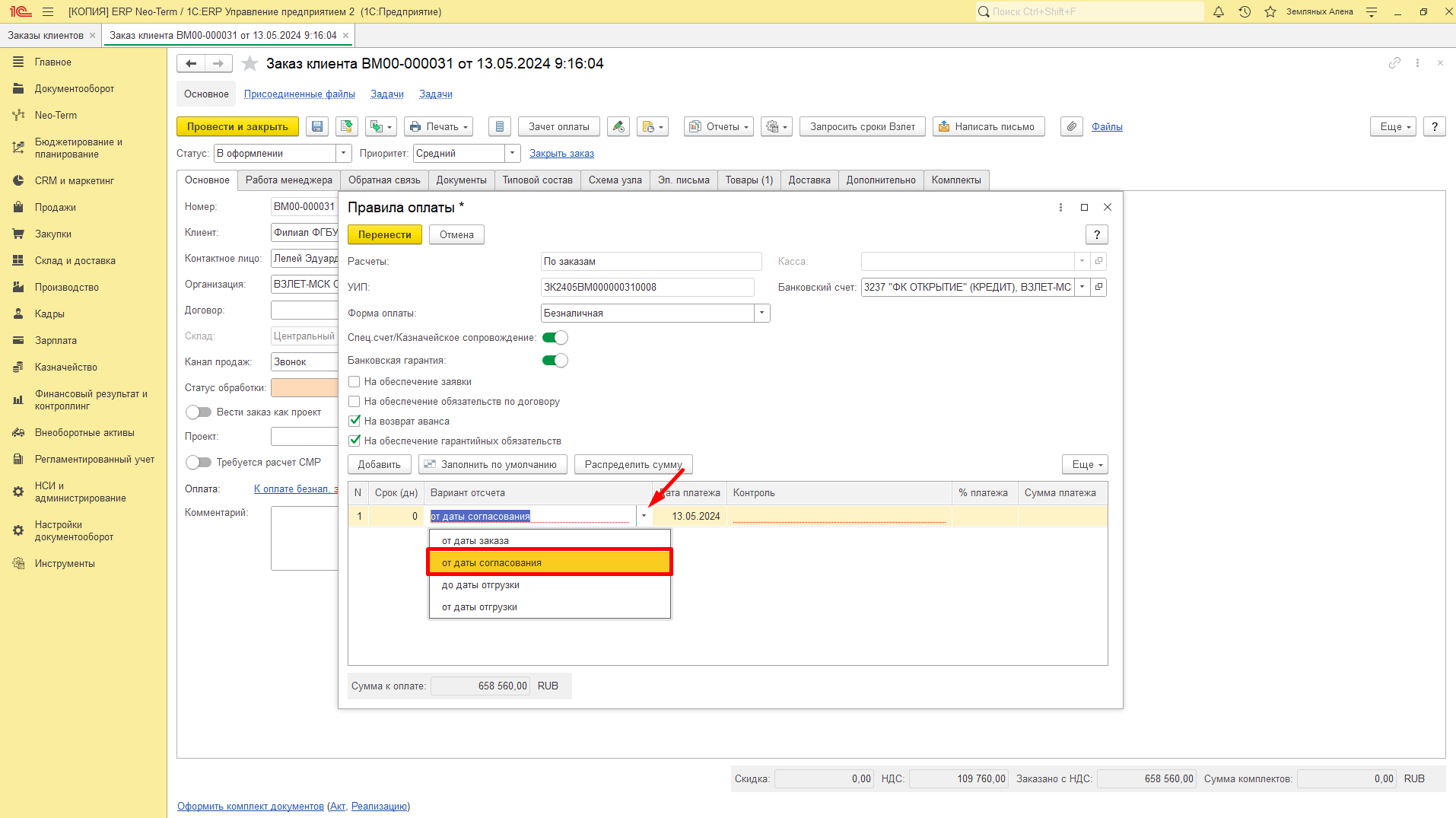
Task: Click the paperclip attachment icon
Action: point(1072,126)
